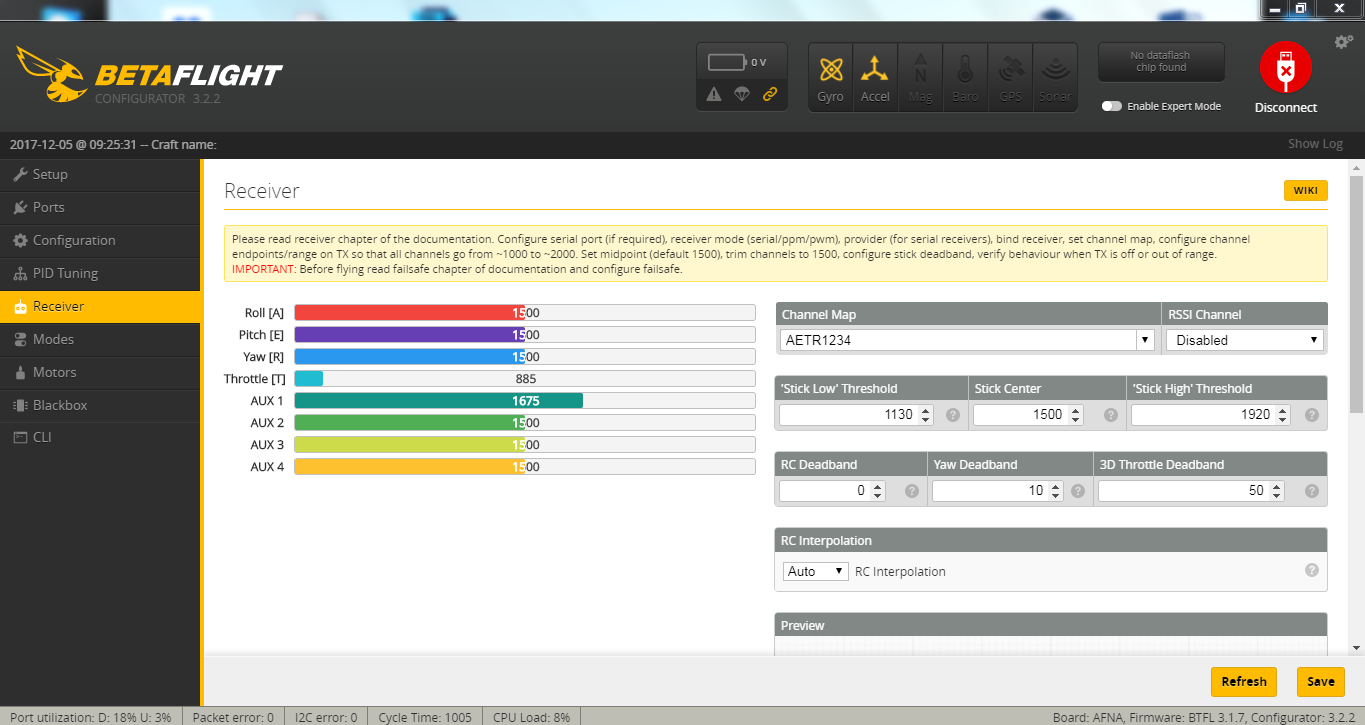The width and height of the screenshot is (1365, 725).
Task: Click the help icon for RC Interpolation
Action: pyautogui.click(x=1311, y=570)
